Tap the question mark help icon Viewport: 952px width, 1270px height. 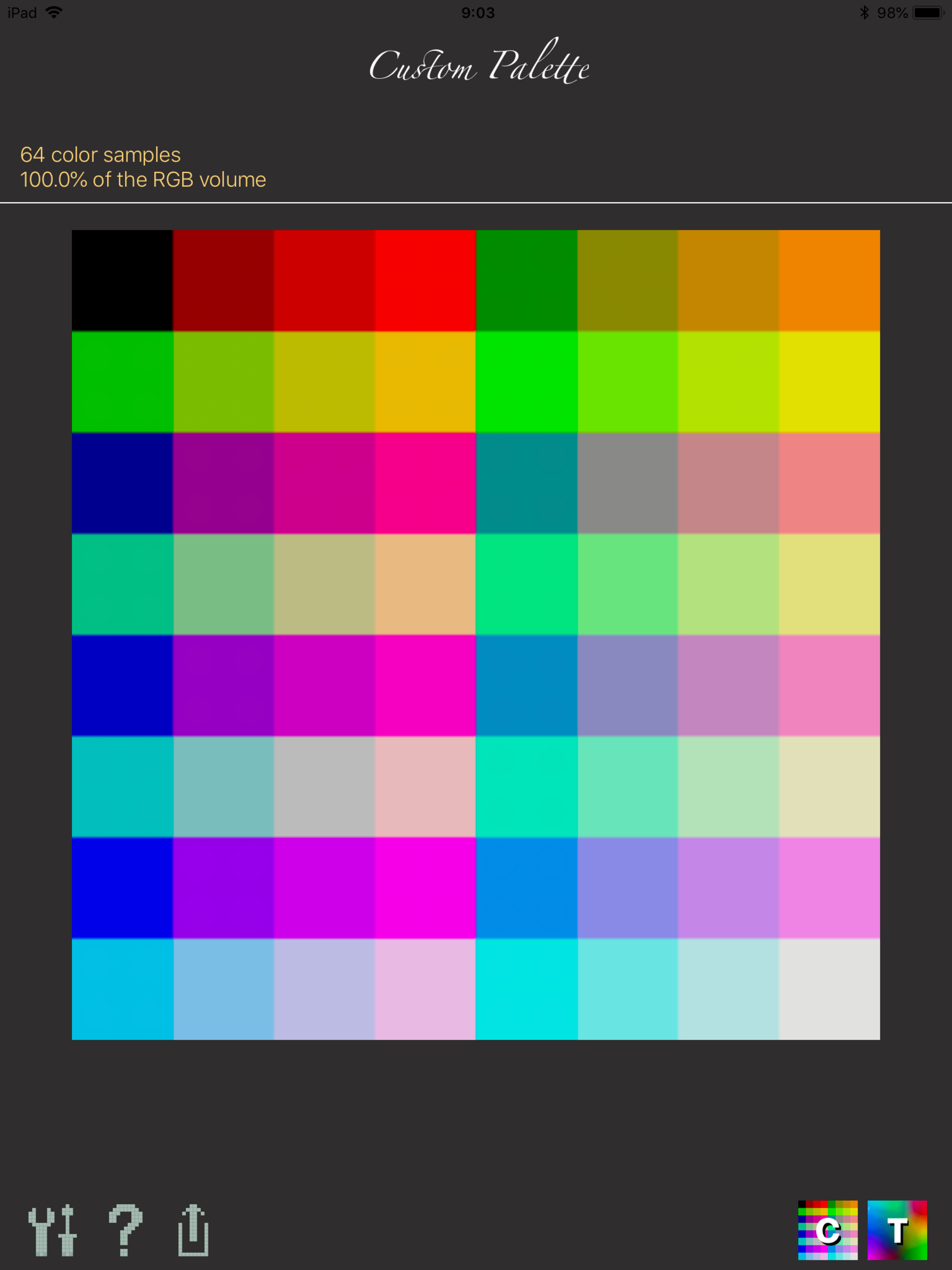[x=125, y=1230]
